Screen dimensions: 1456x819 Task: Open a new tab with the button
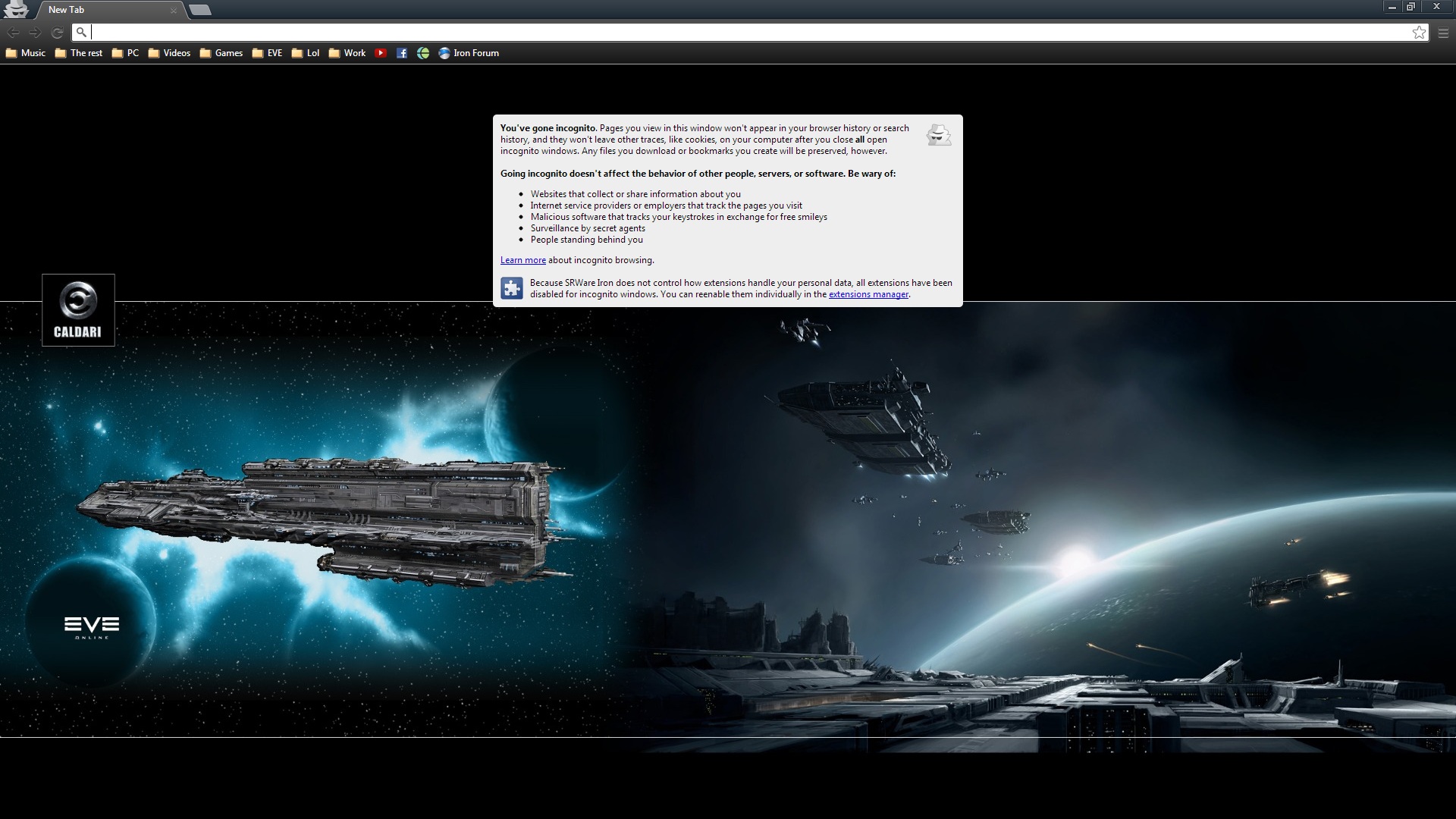[199, 10]
